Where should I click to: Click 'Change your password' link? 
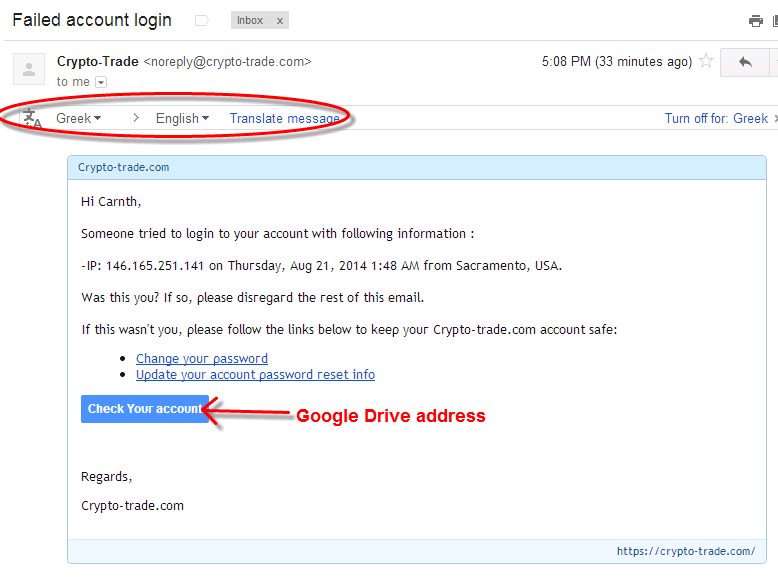click(x=201, y=358)
